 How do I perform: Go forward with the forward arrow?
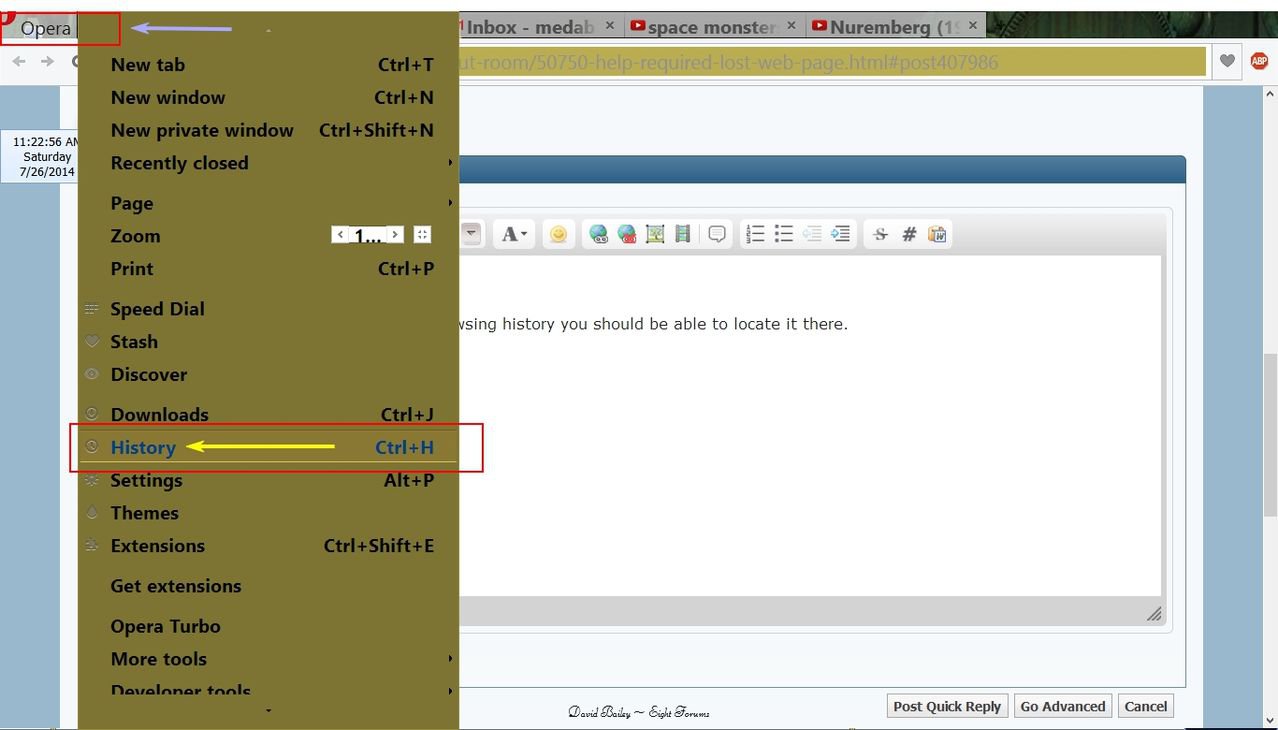coord(47,62)
